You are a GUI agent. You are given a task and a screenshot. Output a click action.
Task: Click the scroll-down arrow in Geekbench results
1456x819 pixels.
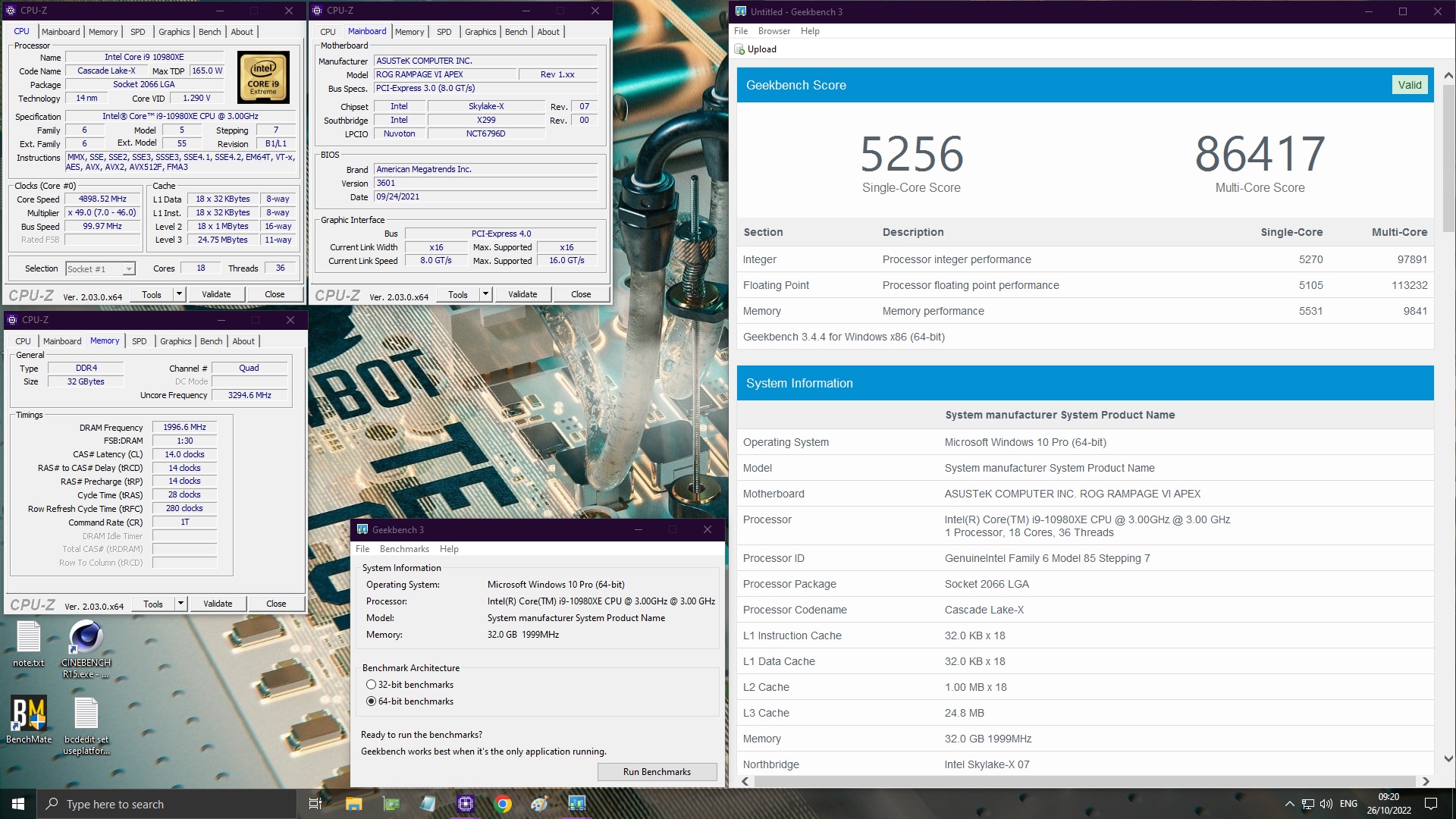pyautogui.click(x=1448, y=759)
